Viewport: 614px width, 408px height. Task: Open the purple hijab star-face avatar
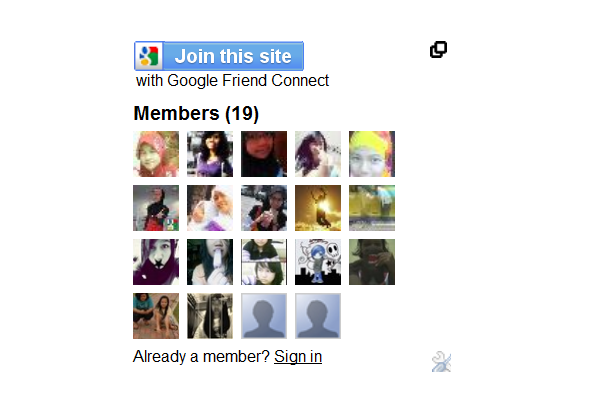156,262
